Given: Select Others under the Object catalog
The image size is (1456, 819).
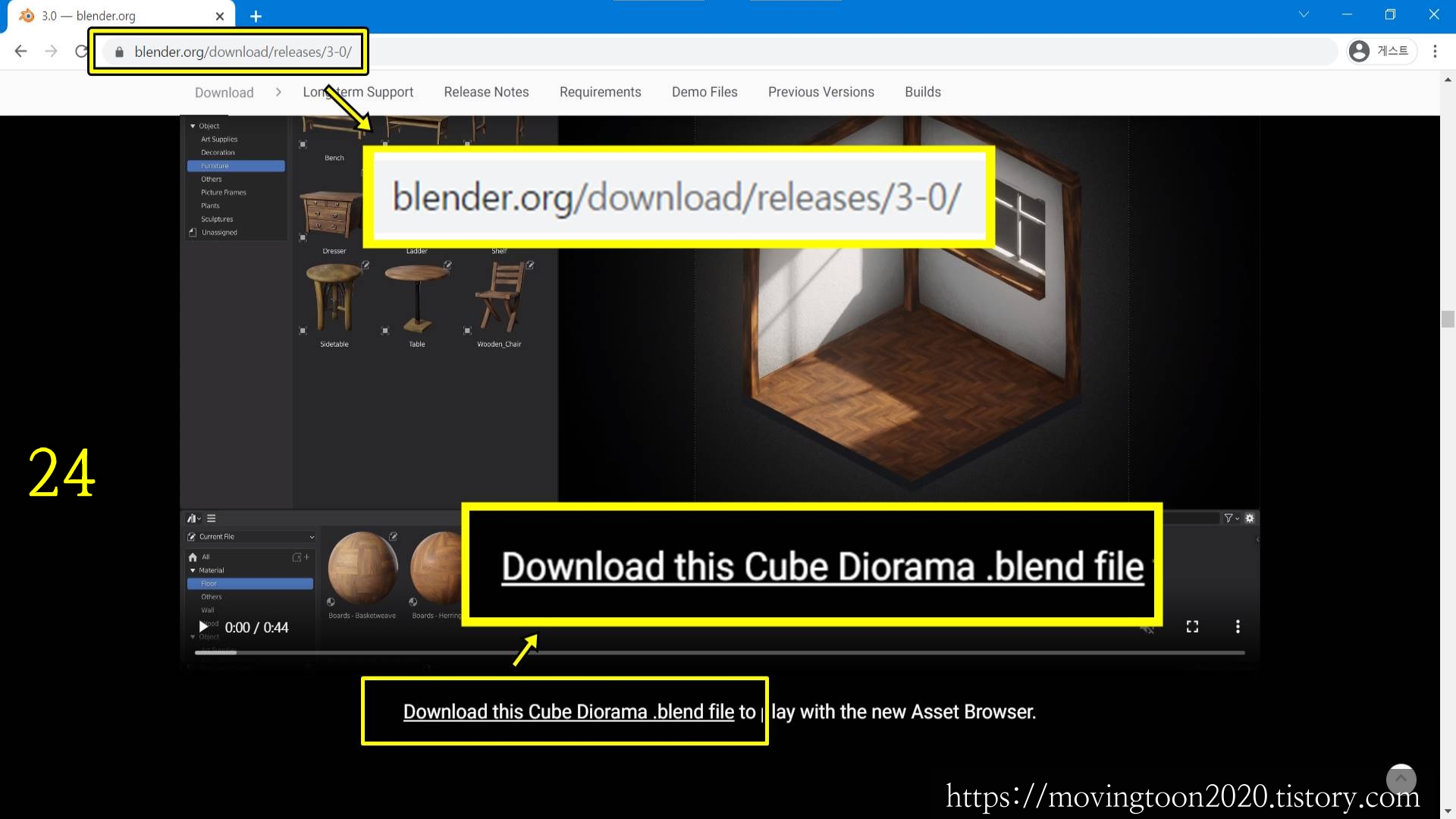Looking at the screenshot, I should click(212, 180).
